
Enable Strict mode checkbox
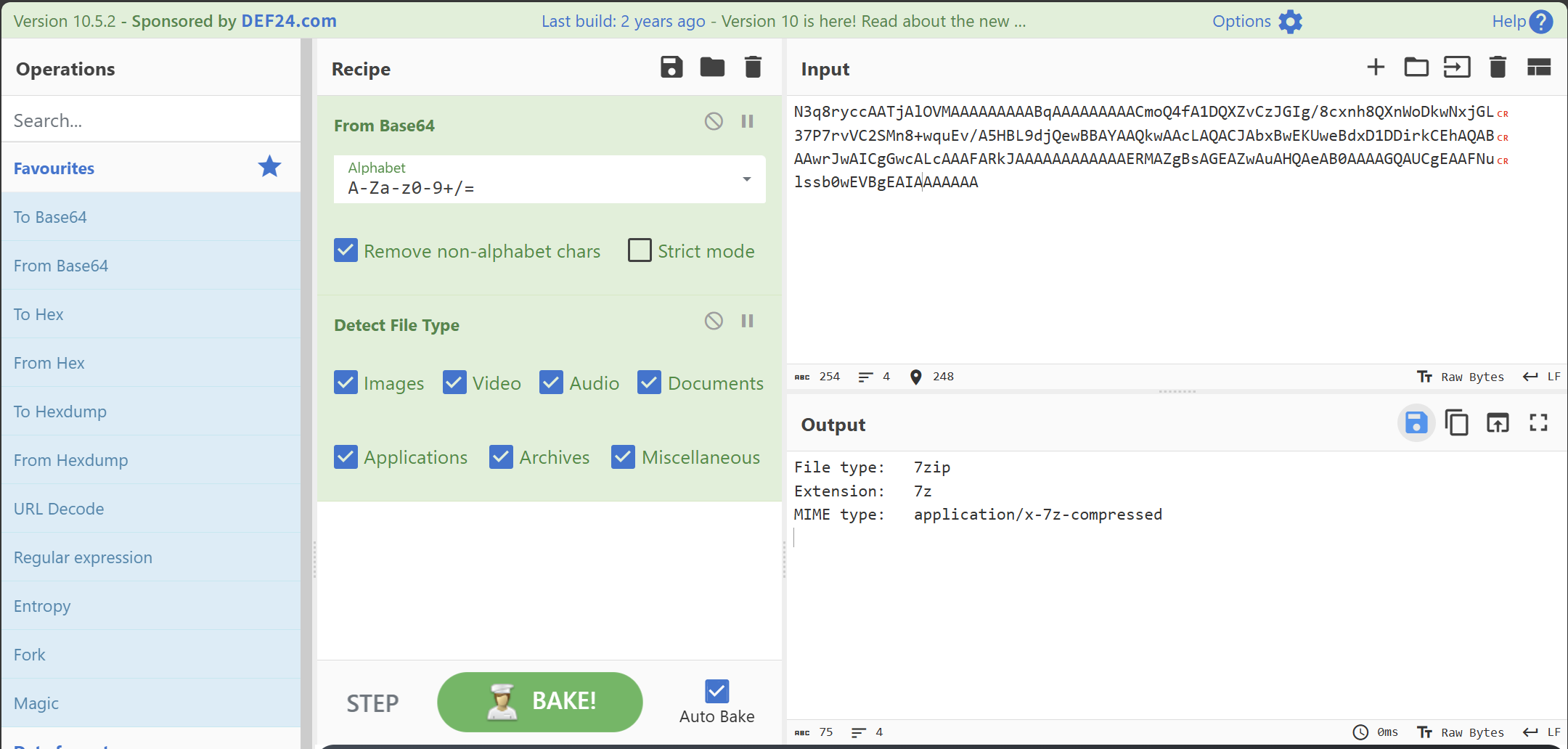[640, 250]
